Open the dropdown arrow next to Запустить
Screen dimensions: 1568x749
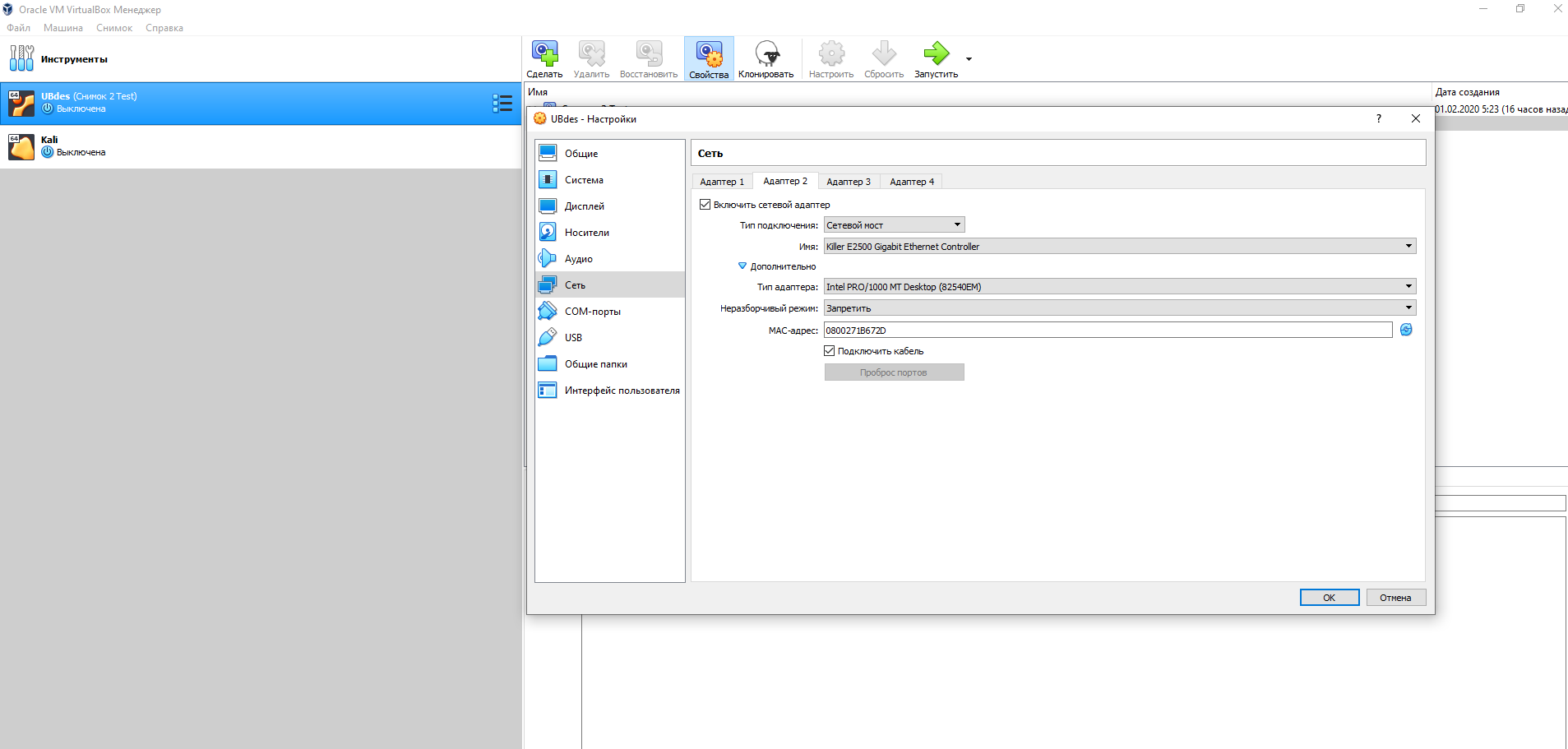(x=969, y=59)
